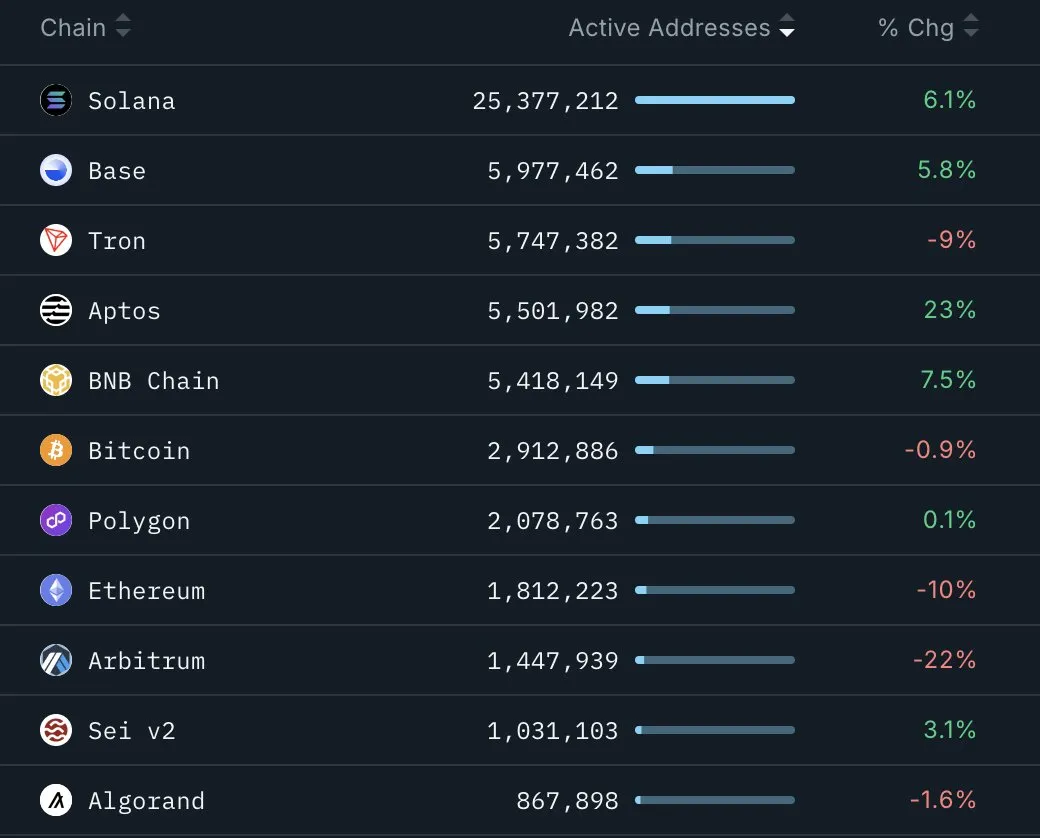The image size is (1040, 838).
Task: Select value 1,812,223 for Ethereum
Action: coord(552,591)
